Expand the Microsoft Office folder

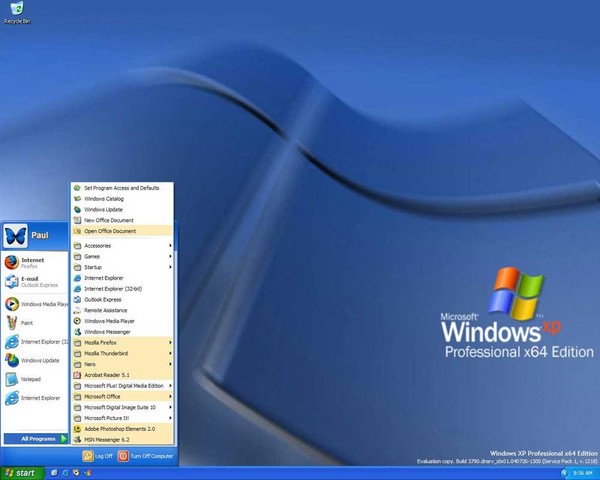pos(122,397)
